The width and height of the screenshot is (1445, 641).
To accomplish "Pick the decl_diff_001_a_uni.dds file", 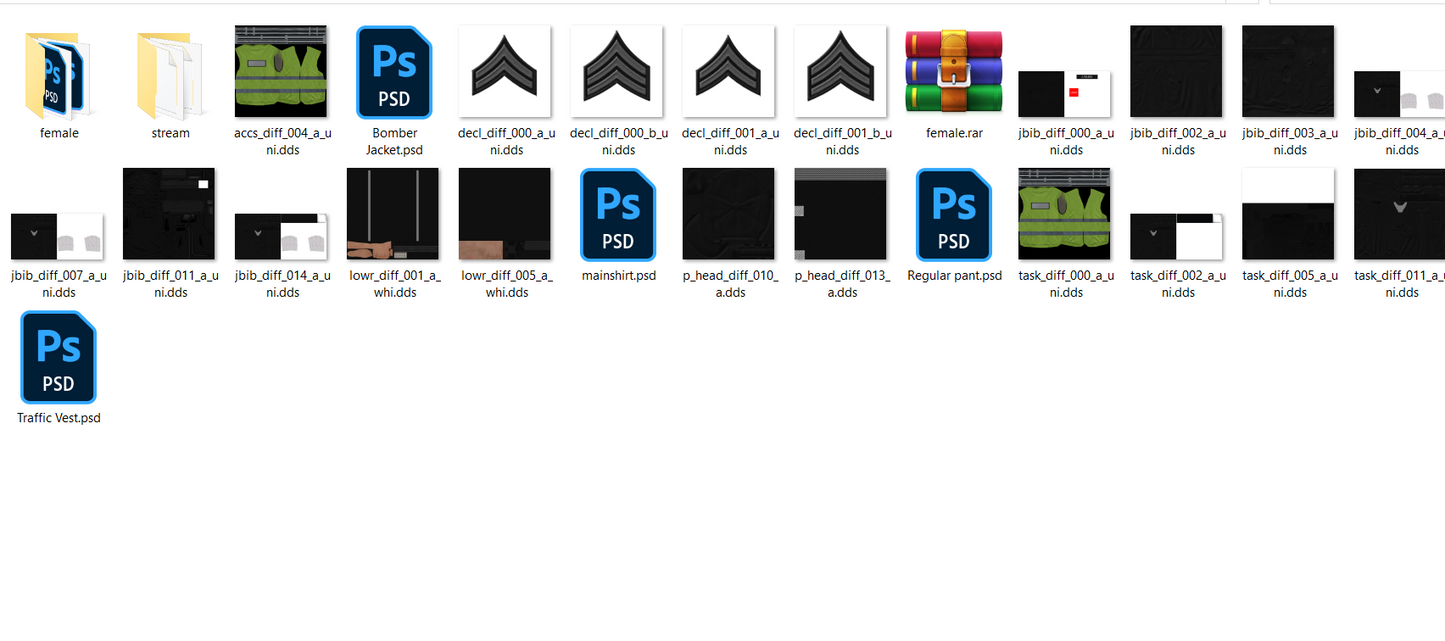I will click(730, 72).
